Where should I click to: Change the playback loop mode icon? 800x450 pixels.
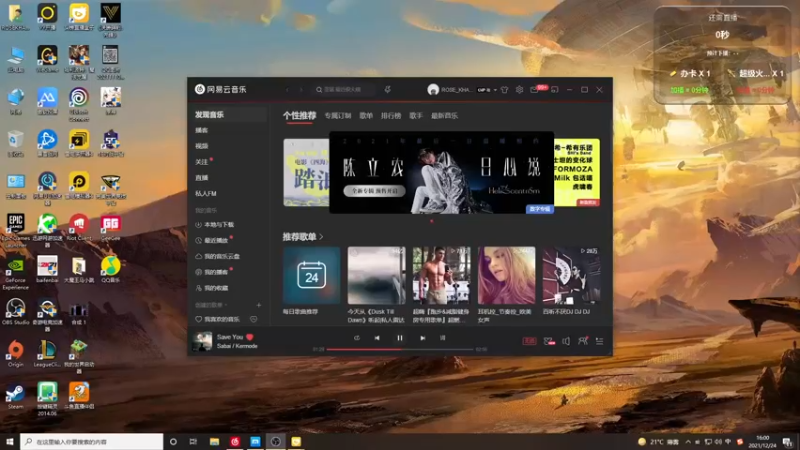357,338
